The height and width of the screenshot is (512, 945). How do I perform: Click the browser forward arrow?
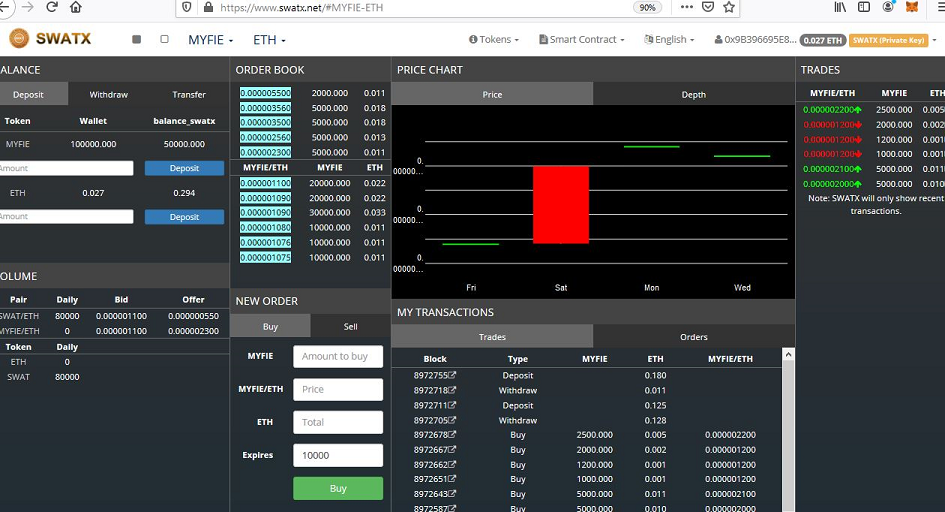click(27, 7)
